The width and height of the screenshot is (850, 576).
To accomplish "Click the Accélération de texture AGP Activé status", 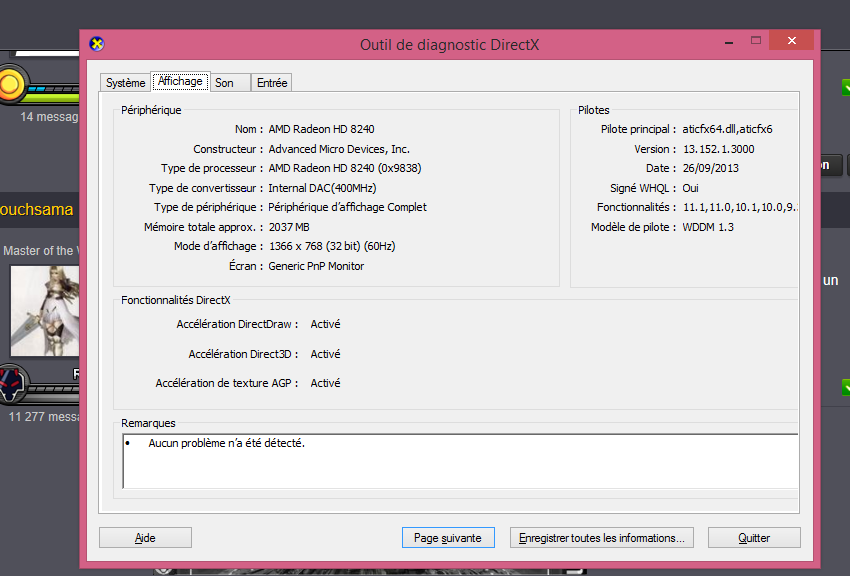I will 325,383.
